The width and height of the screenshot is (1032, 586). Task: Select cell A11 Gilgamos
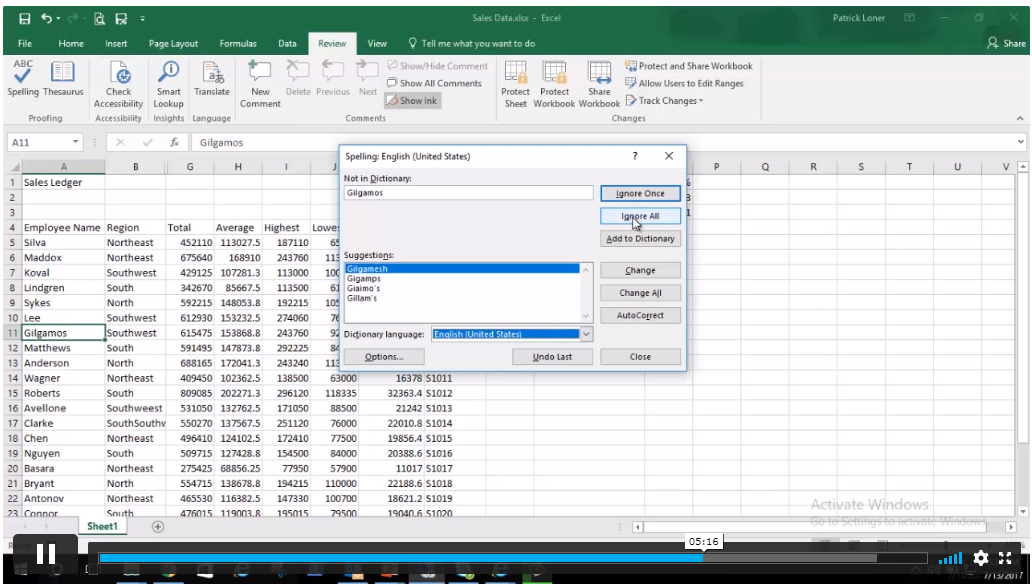[x=63, y=333]
